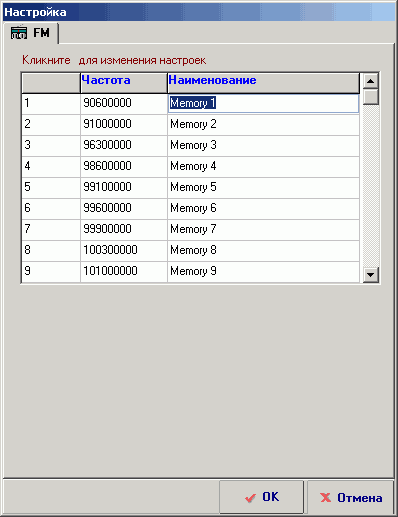Viewport: 398px width, 517px height.
Task: Click the Memory 2 name cell
Action: [263, 125]
